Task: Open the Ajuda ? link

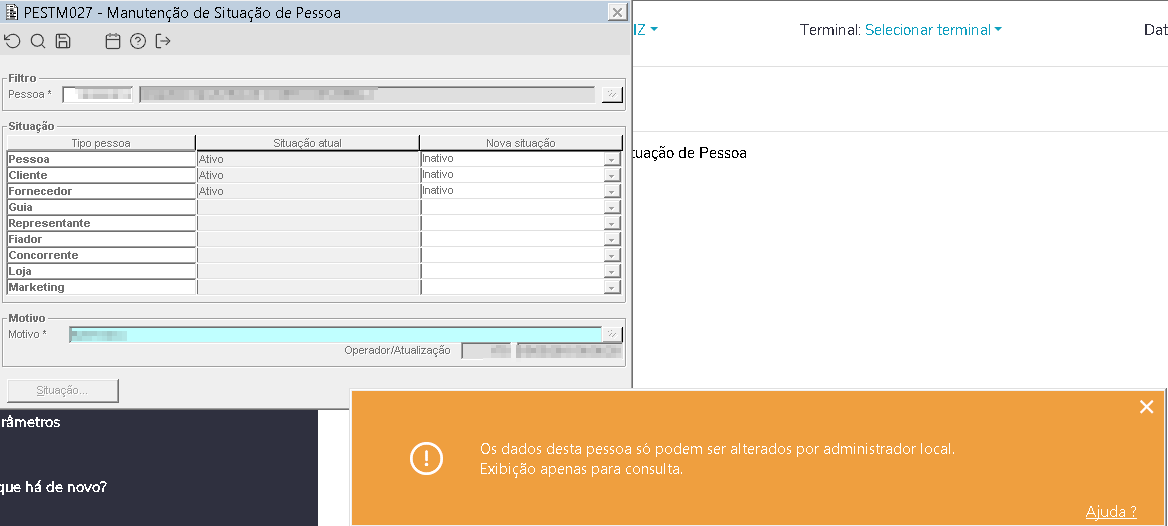Action: point(1111,511)
